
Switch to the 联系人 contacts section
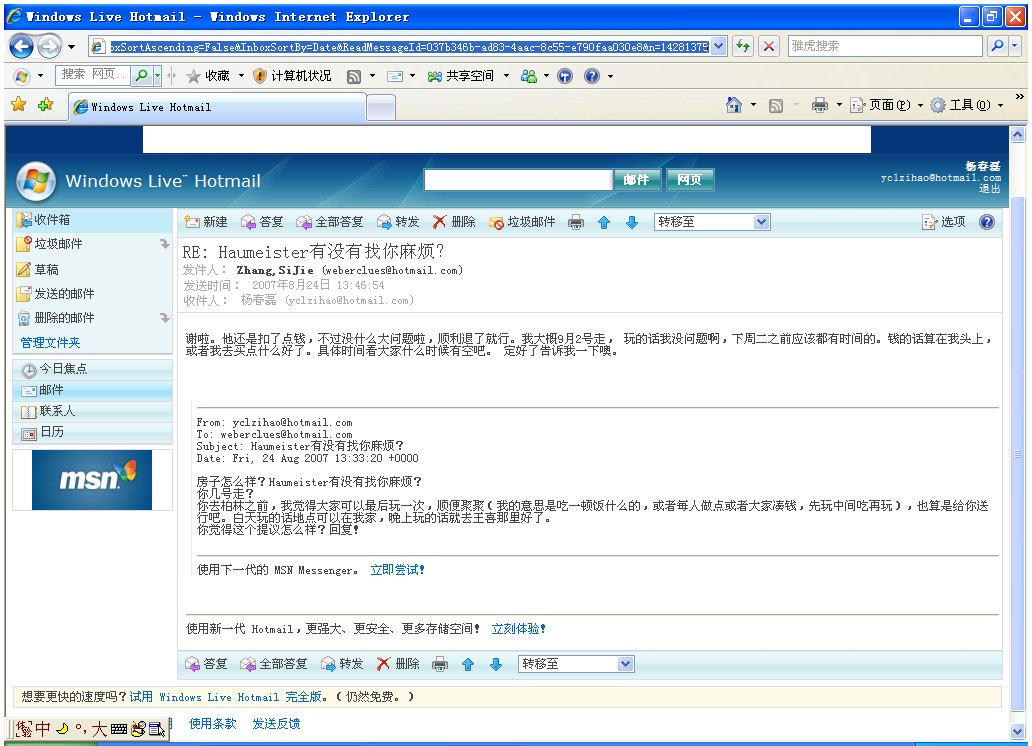coord(93,412)
